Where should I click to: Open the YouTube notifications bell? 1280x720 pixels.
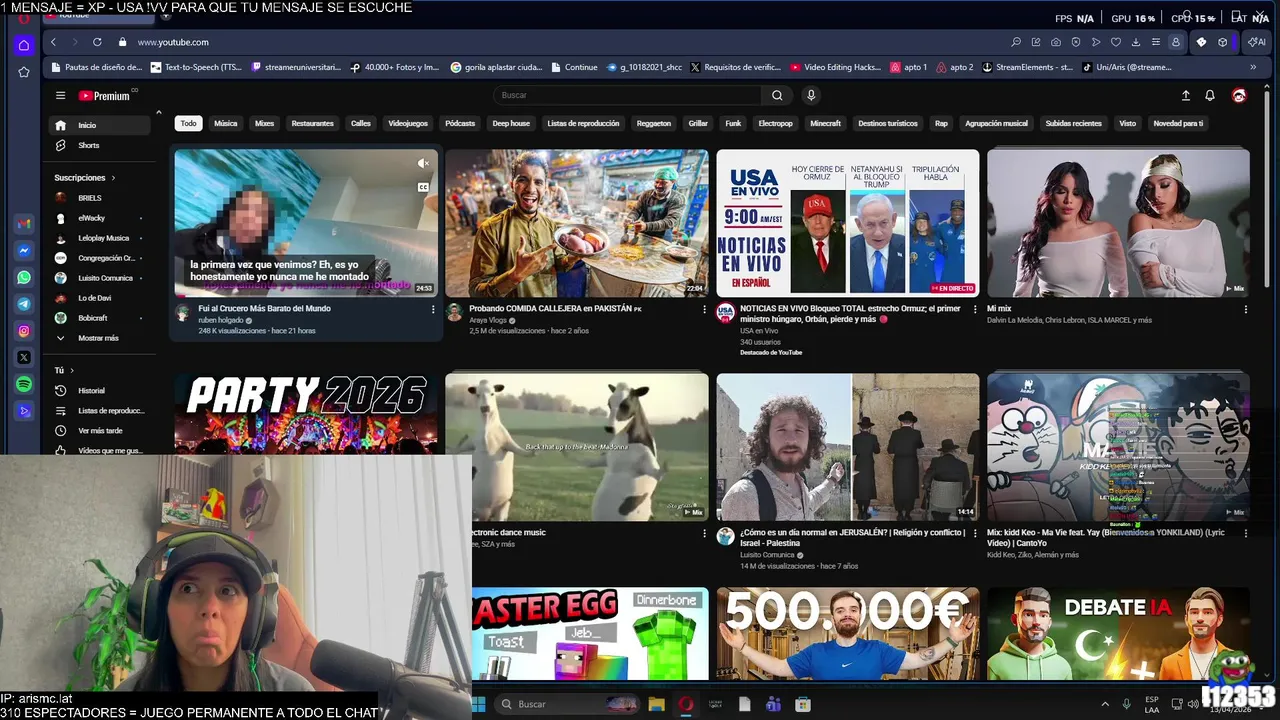[x=1210, y=95]
